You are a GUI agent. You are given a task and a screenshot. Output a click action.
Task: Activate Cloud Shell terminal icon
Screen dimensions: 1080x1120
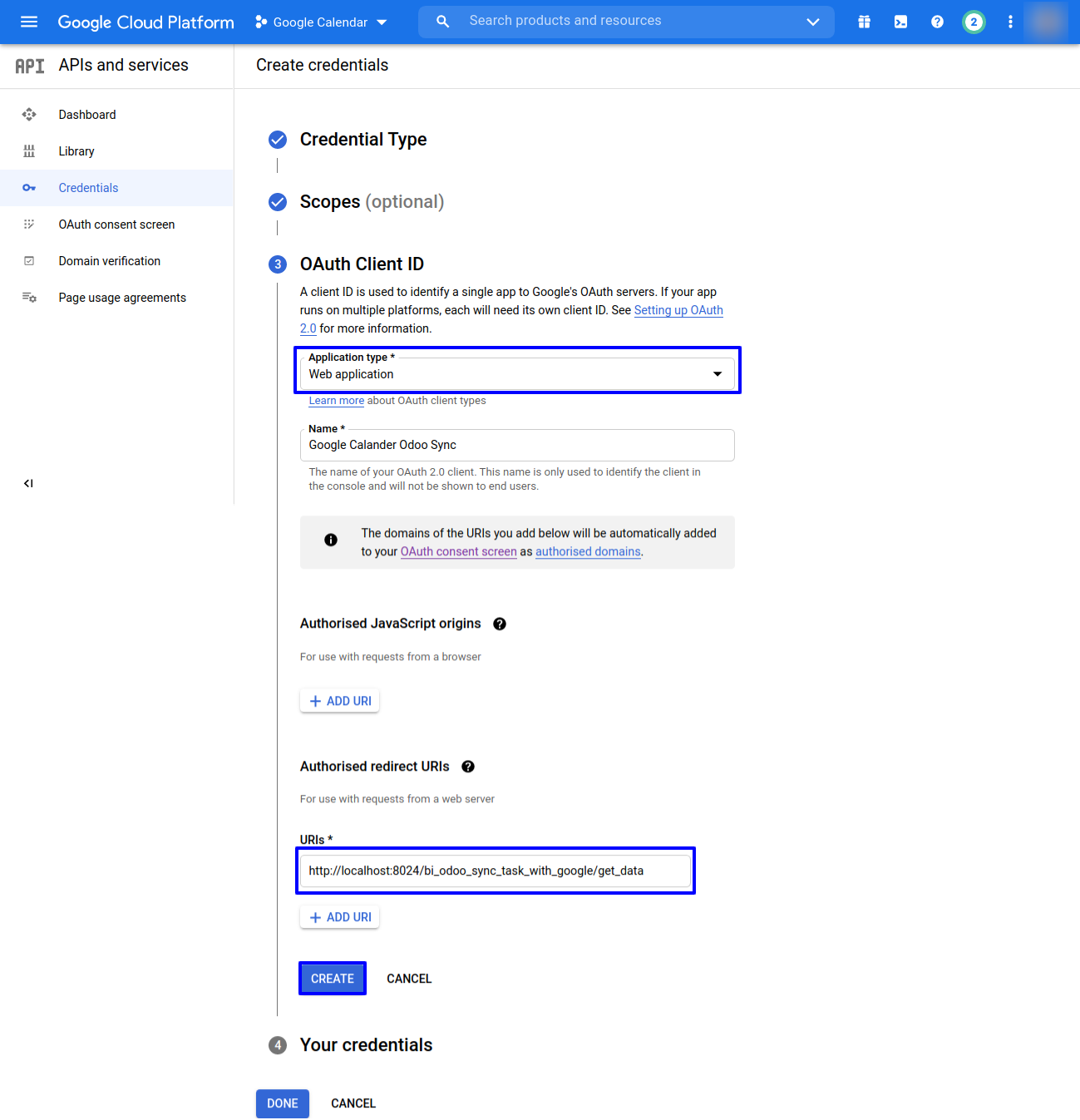pyautogui.click(x=900, y=22)
